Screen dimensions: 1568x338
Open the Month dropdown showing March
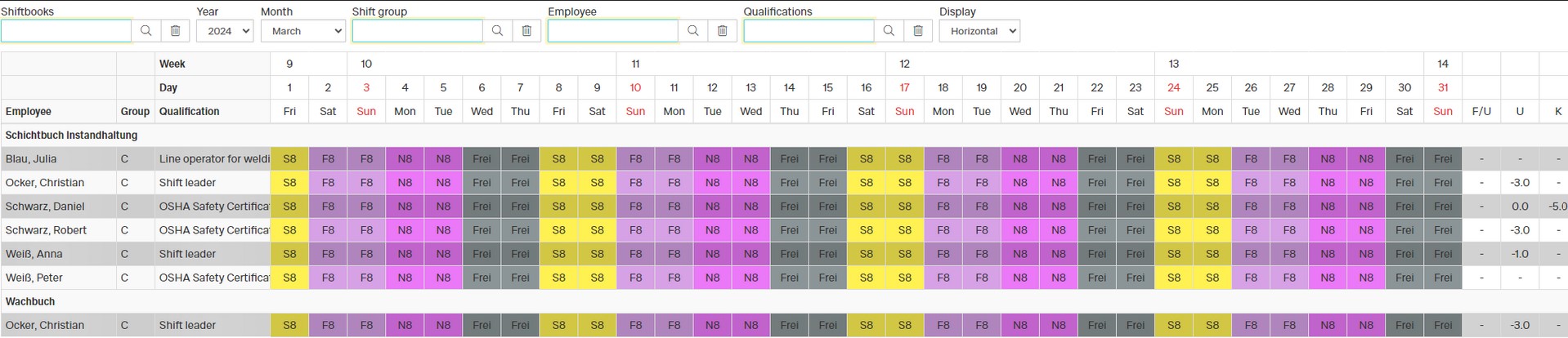303,31
